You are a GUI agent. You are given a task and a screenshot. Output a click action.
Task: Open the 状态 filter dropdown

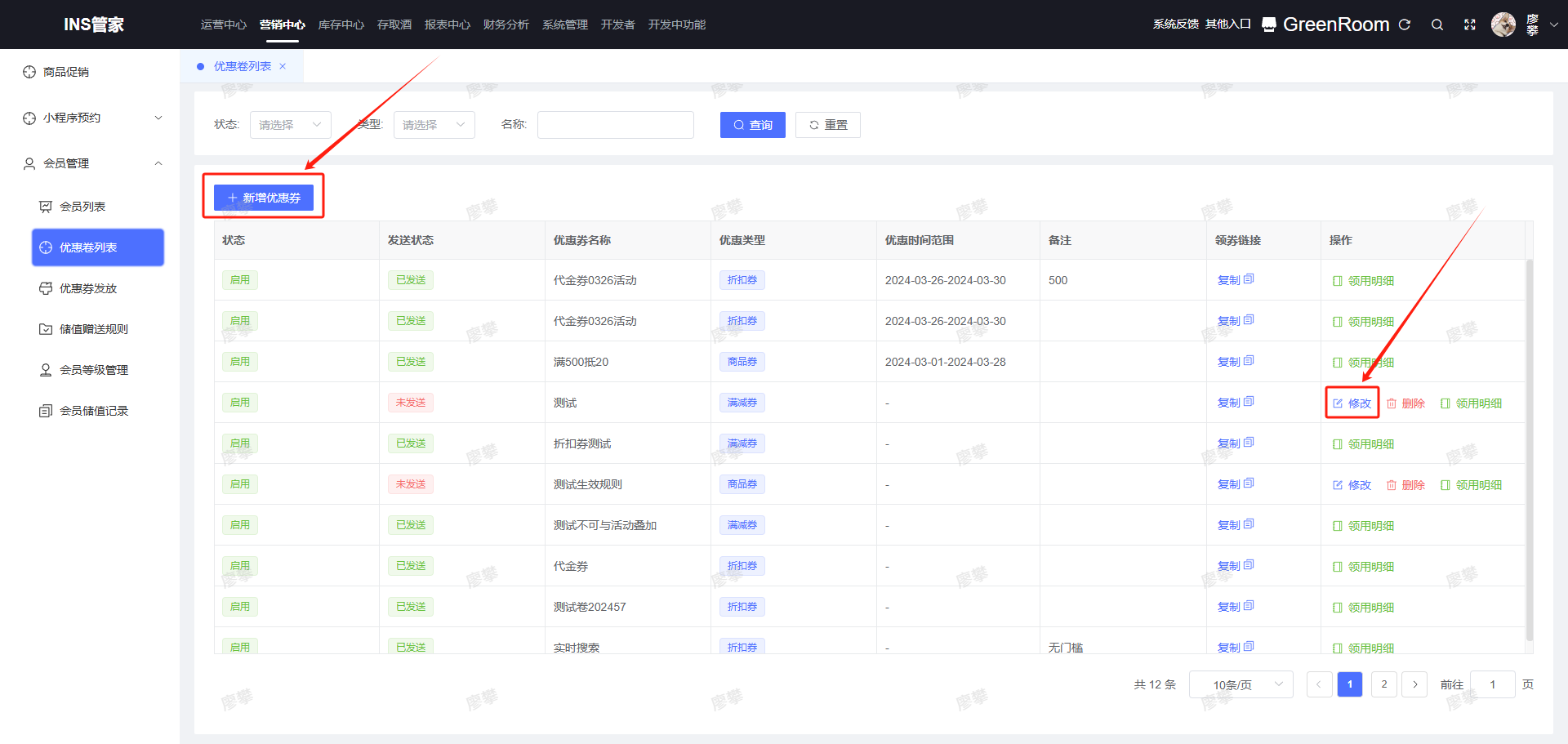[290, 125]
